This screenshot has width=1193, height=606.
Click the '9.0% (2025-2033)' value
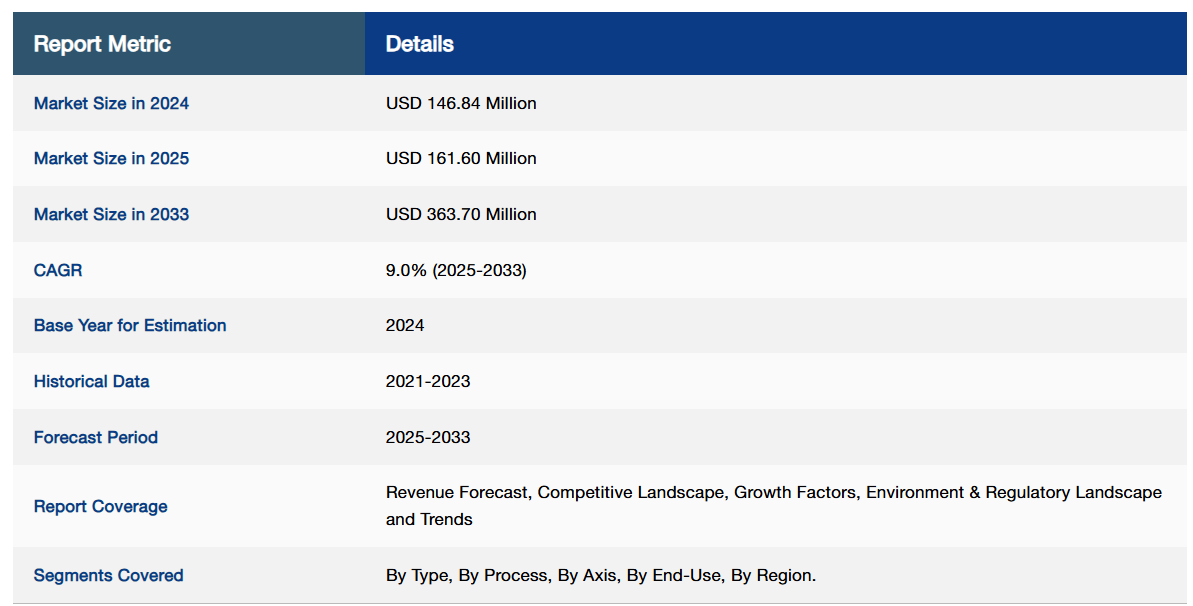click(455, 270)
